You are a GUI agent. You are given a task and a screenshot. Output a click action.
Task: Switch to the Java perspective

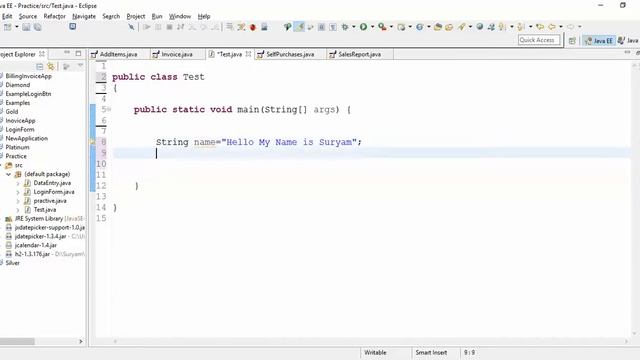(628, 40)
